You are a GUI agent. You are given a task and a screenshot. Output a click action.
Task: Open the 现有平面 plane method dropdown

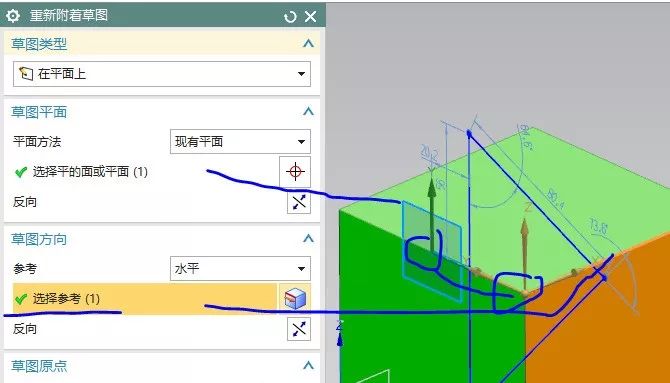pos(240,141)
